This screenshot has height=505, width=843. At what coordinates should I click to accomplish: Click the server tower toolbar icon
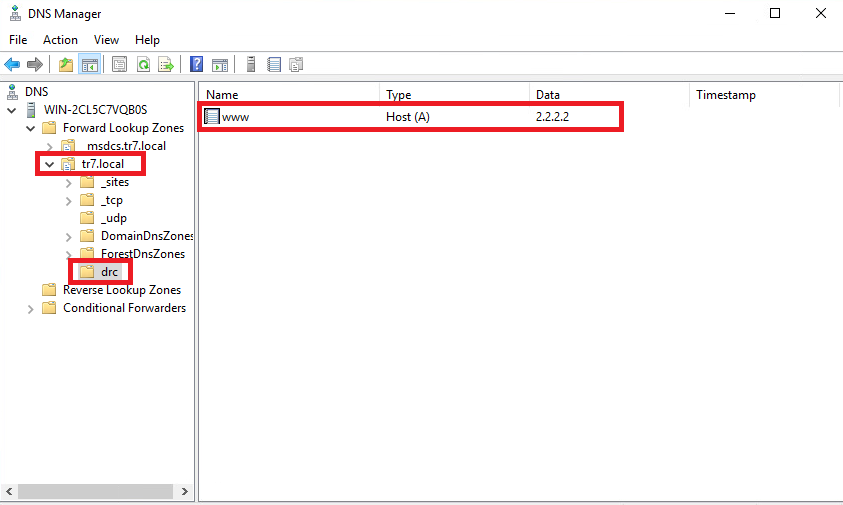pos(251,65)
